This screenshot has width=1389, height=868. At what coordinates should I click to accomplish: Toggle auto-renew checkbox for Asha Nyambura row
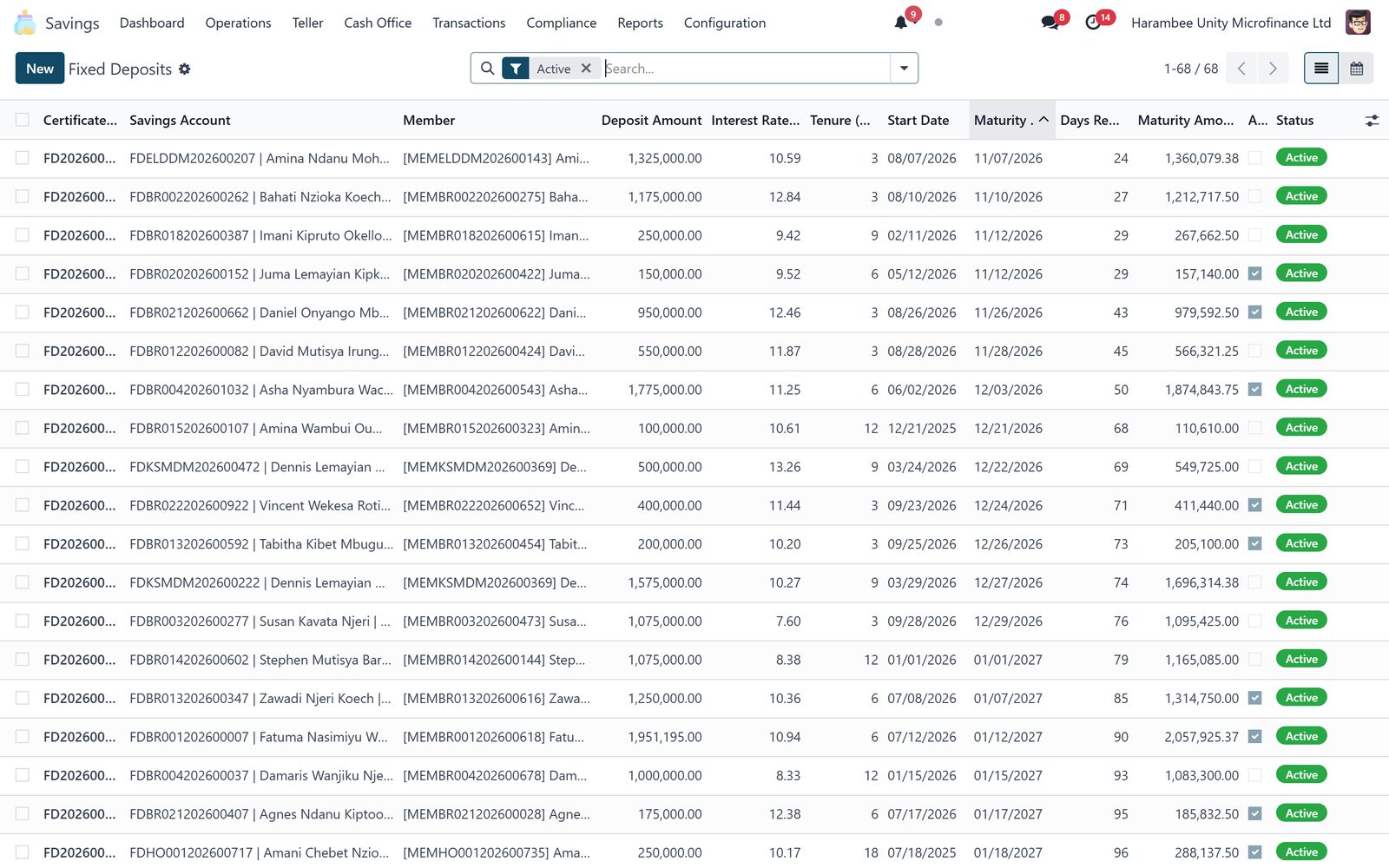(x=1254, y=390)
